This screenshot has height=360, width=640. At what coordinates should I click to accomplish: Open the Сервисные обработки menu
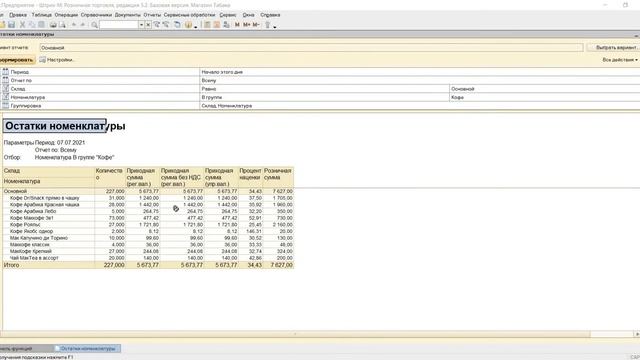[189, 15]
